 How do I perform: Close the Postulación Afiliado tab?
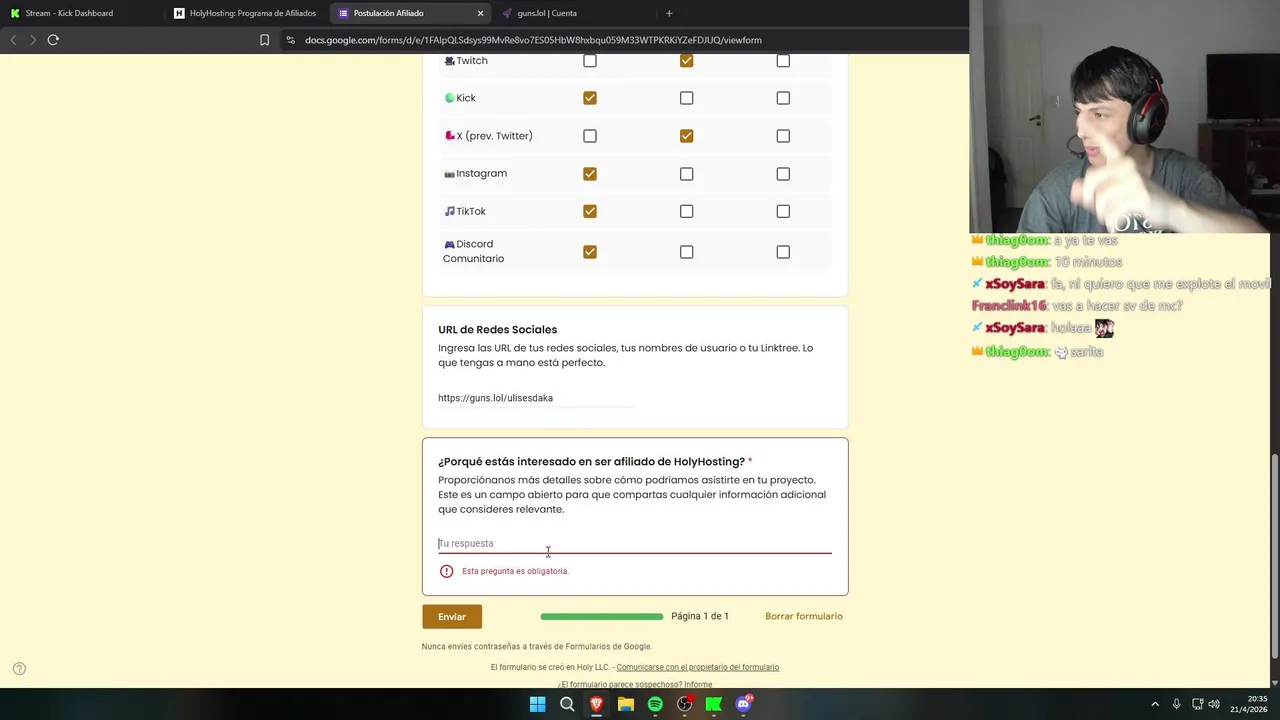(x=480, y=13)
